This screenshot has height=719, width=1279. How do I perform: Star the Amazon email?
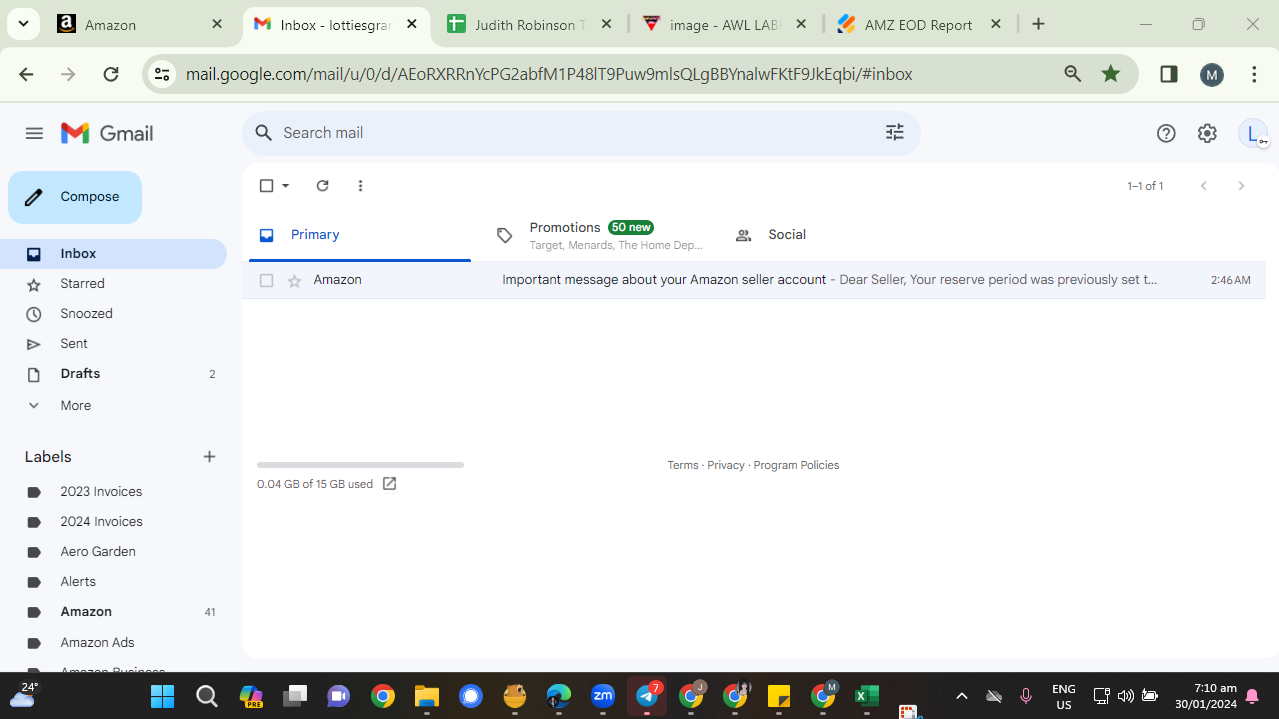pos(294,280)
